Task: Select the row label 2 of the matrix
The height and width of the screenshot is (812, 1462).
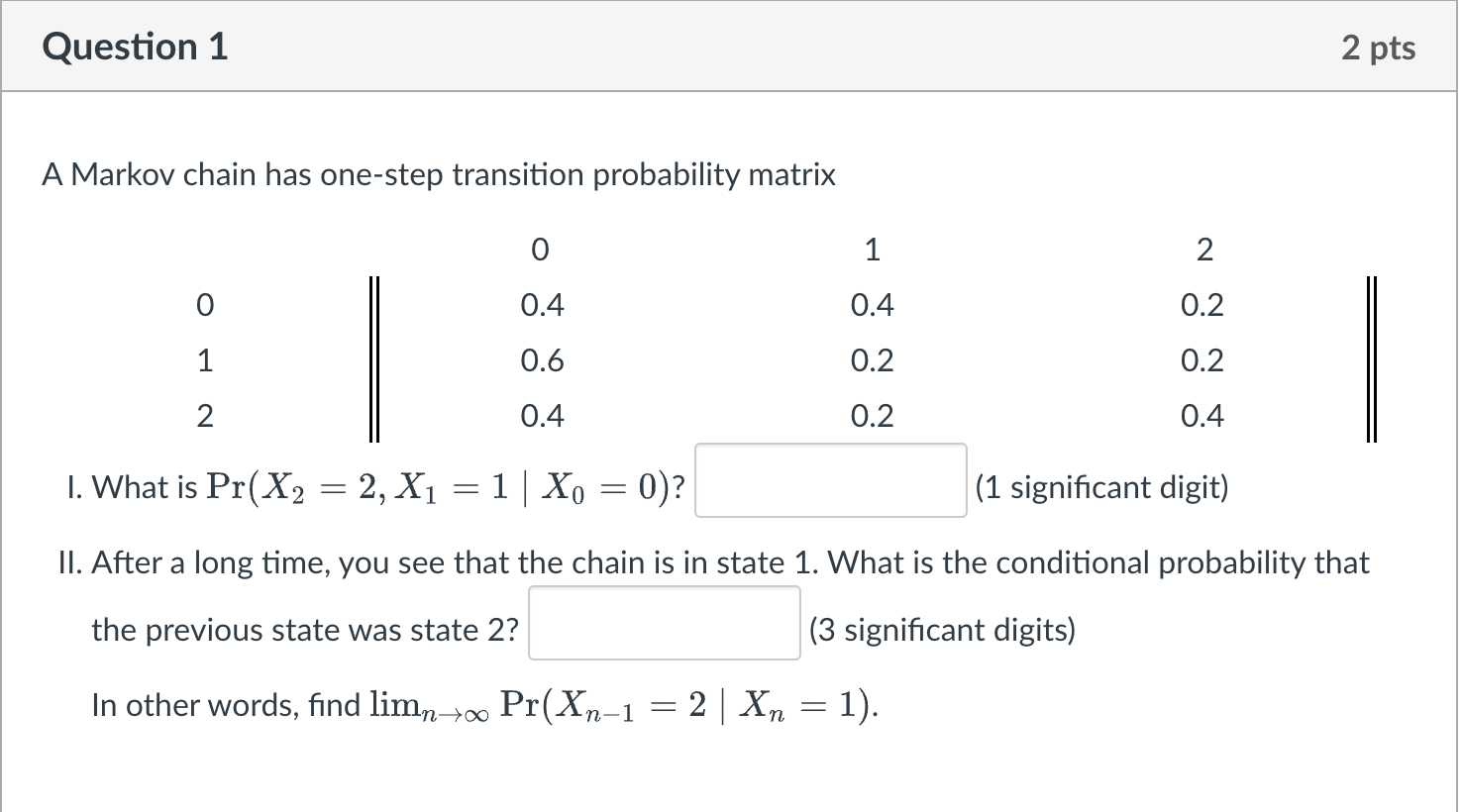Action: pyautogui.click(x=205, y=416)
